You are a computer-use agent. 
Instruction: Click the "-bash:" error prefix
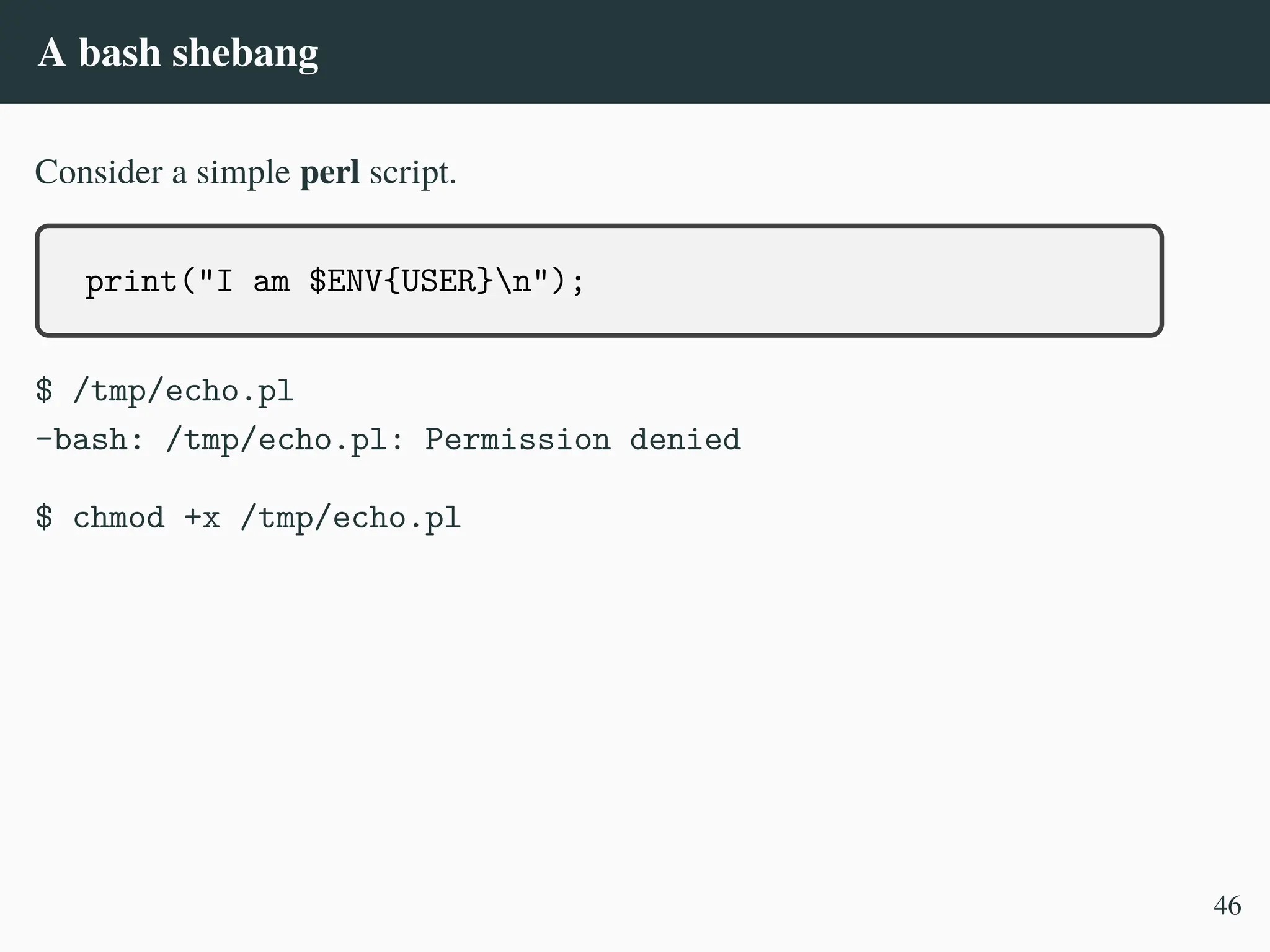click(x=90, y=440)
